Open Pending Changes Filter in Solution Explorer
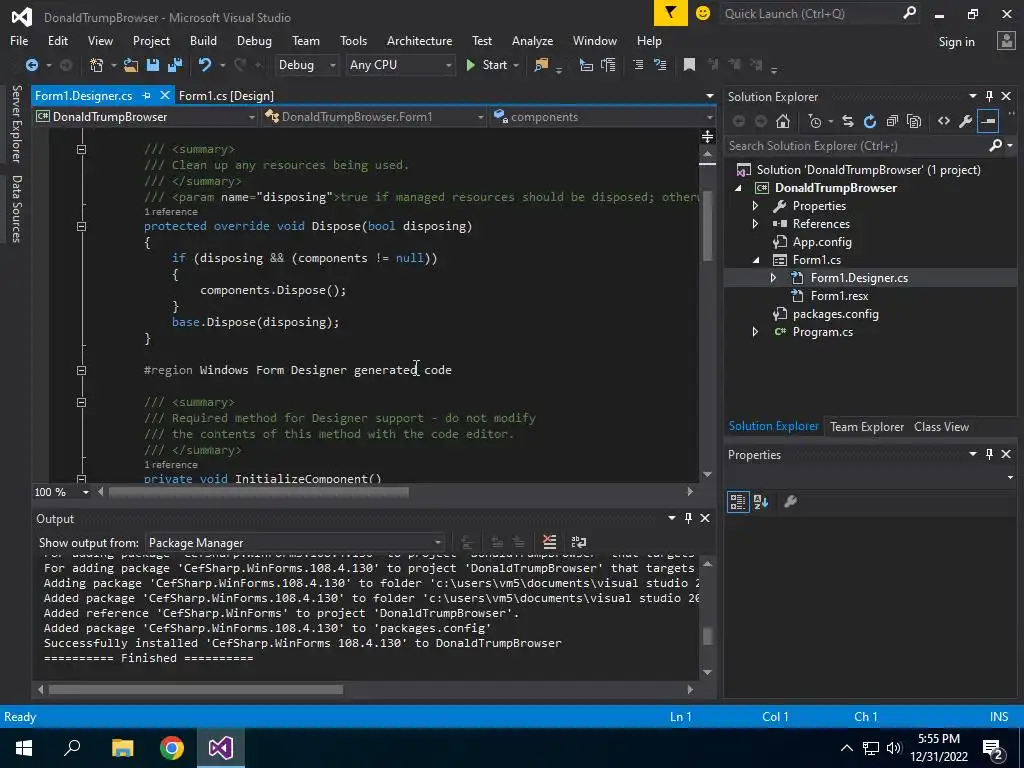 (x=815, y=121)
